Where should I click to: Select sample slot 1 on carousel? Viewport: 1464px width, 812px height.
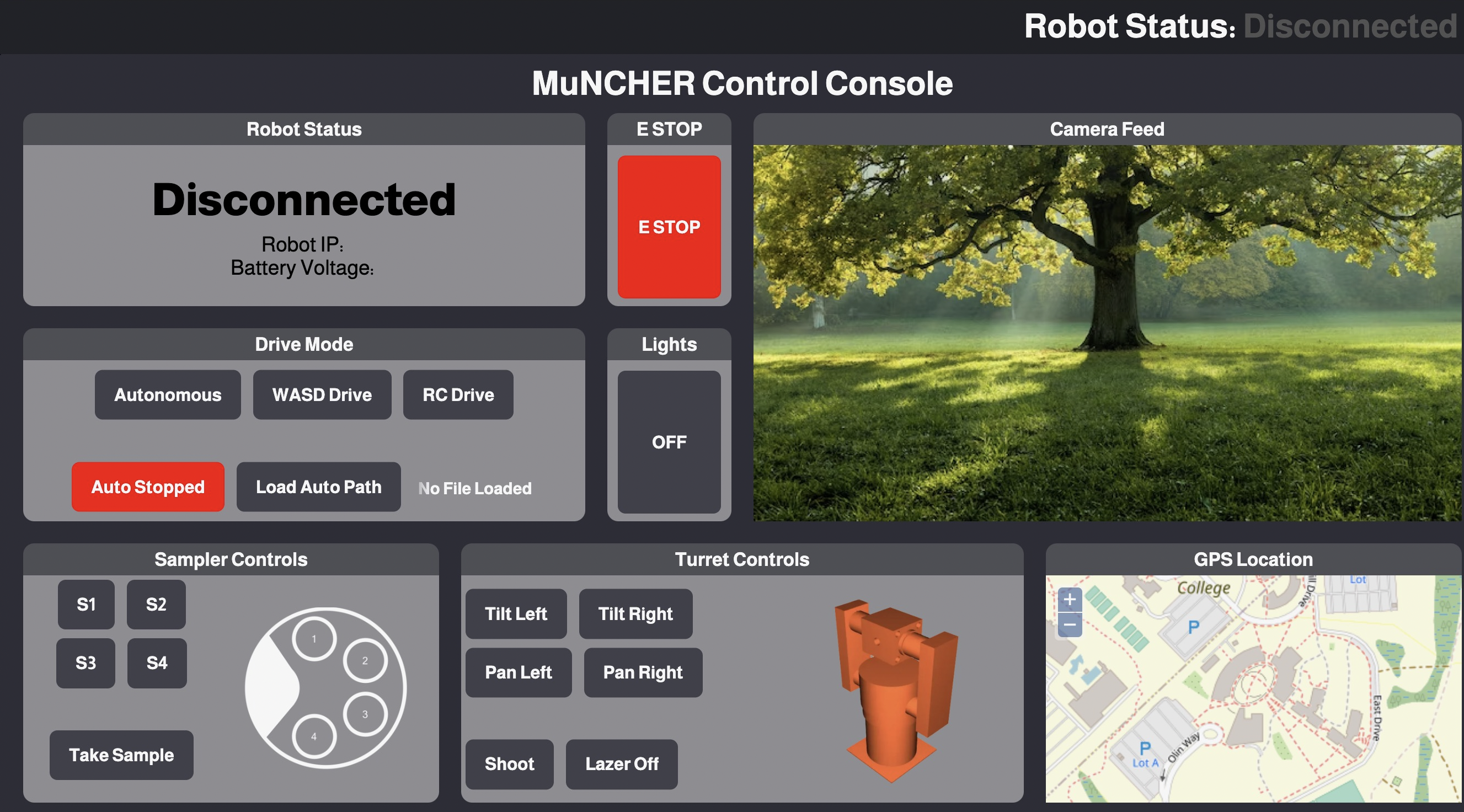tap(314, 639)
